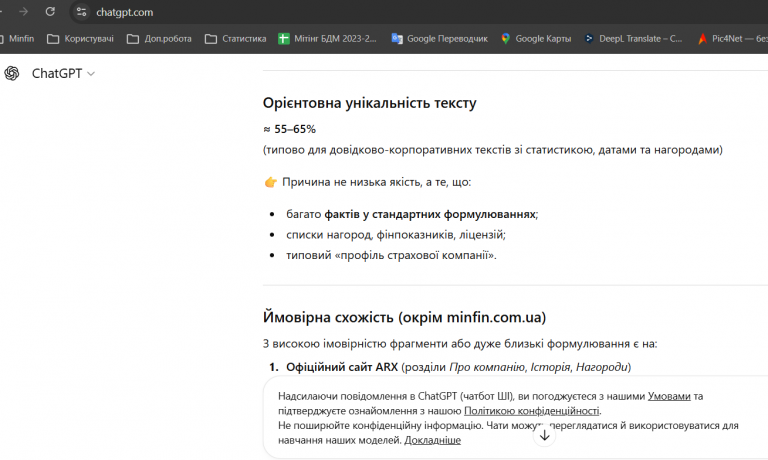
Task: Open the Google Переводчик bookmark
Action: (x=440, y=39)
